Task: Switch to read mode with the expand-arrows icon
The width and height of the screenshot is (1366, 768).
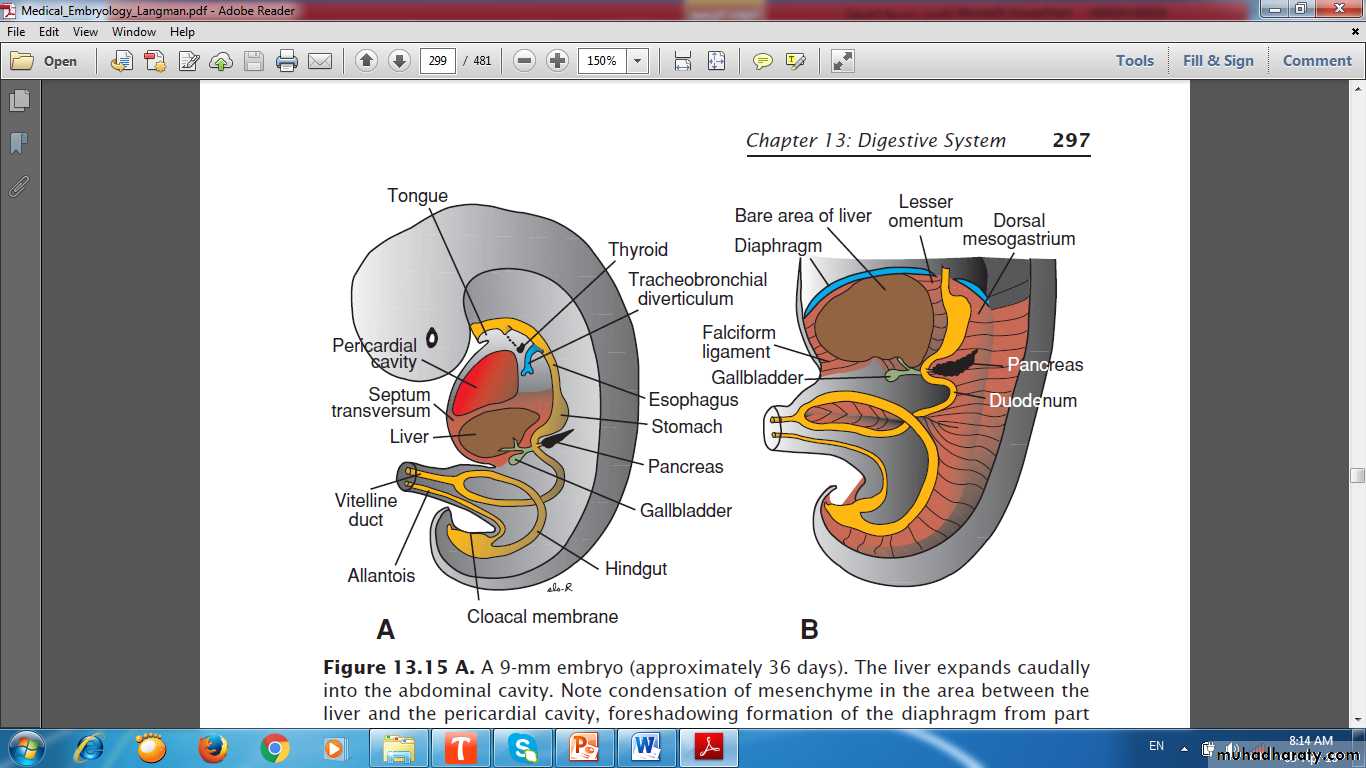Action: (843, 61)
